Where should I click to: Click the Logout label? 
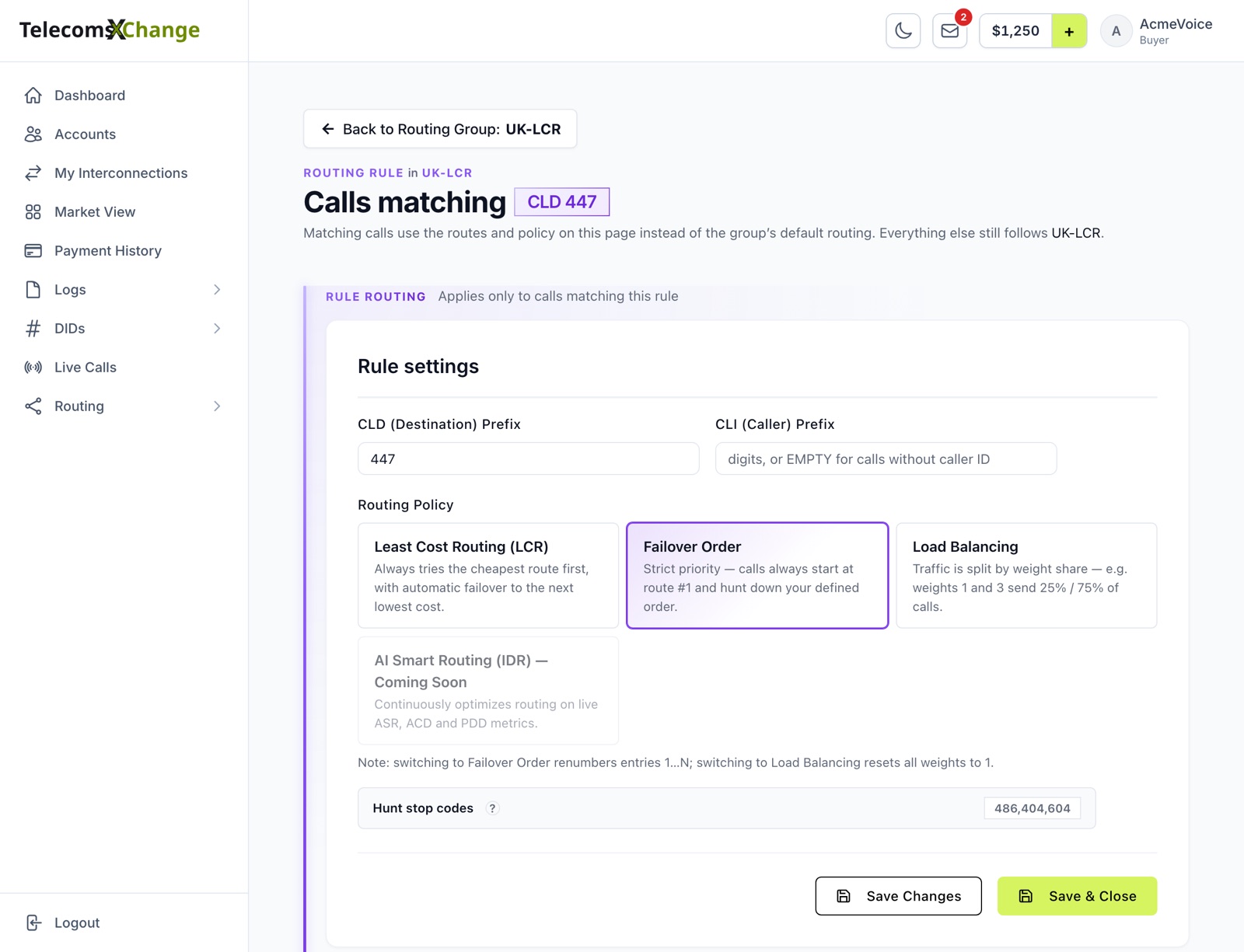pyautogui.click(x=77, y=922)
